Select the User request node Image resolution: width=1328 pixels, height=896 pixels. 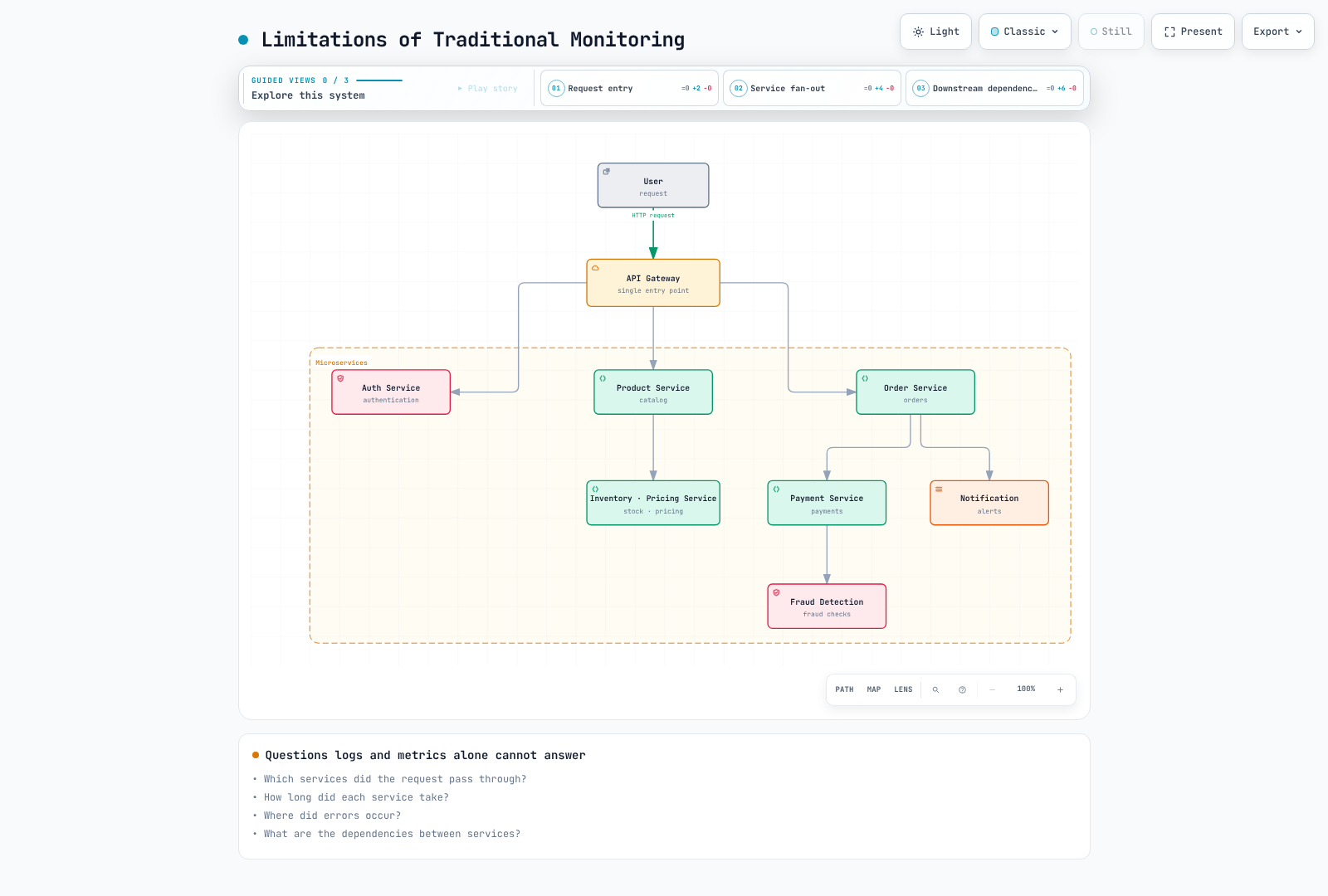pyautogui.click(x=653, y=185)
